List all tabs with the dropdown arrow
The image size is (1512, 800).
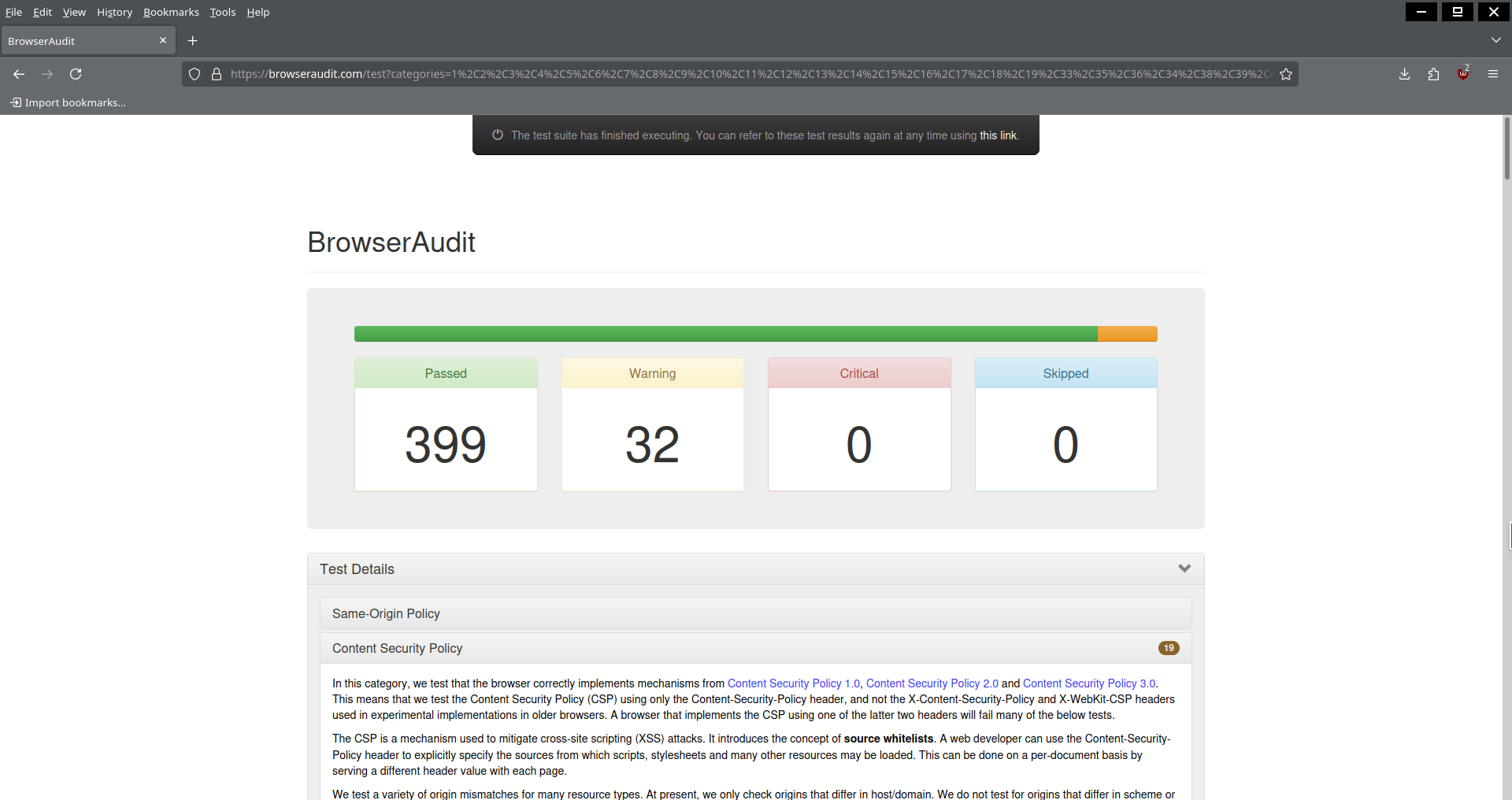pos(1496,40)
